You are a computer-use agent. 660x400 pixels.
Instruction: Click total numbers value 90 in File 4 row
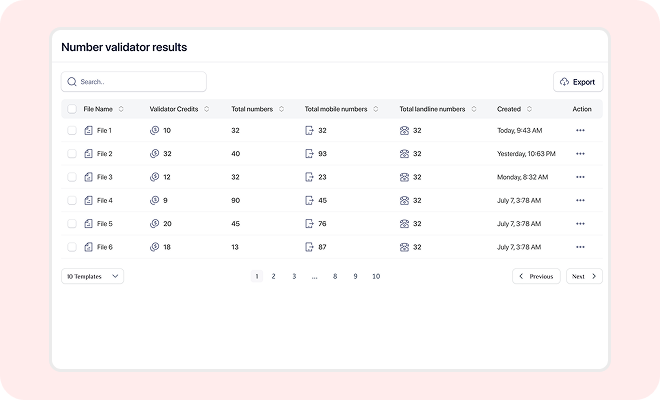pos(235,200)
